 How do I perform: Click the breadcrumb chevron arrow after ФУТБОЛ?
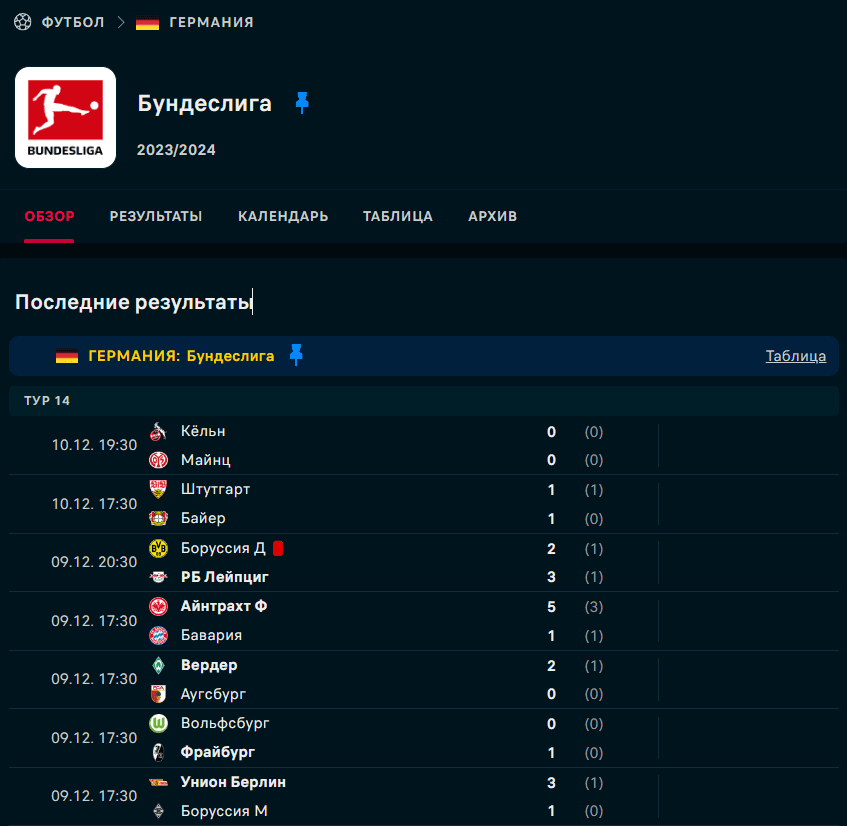click(121, 22)
